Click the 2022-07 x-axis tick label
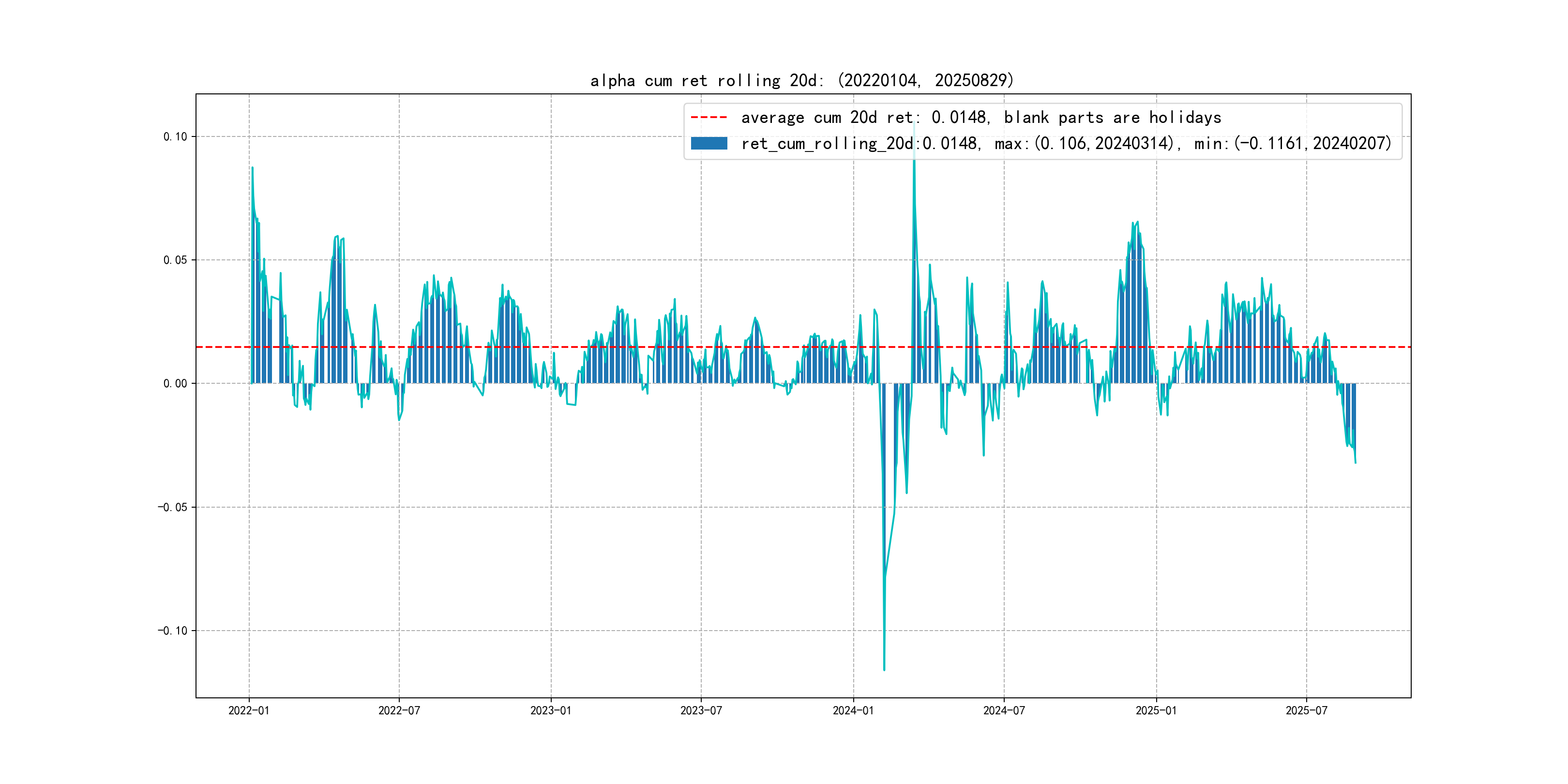The width and height of the screenshot is (1568, 784). [399, 710]
